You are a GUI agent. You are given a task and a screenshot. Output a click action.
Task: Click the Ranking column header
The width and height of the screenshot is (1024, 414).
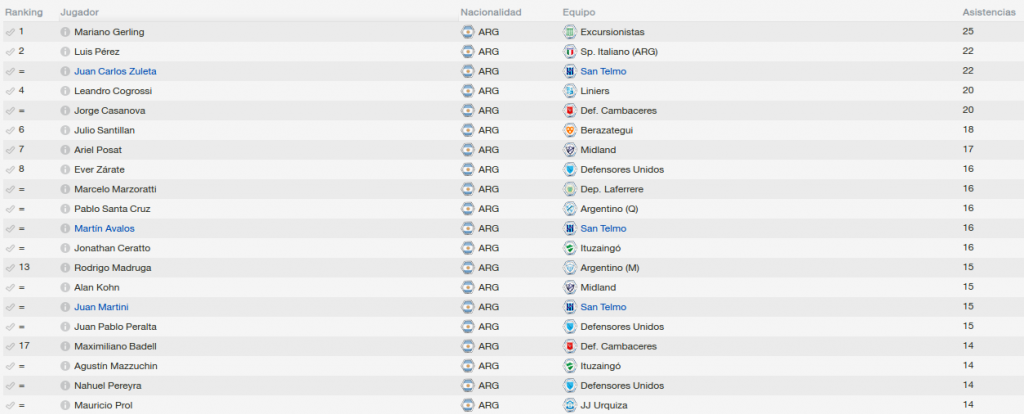pyautogui.click(x=24, y=12)
